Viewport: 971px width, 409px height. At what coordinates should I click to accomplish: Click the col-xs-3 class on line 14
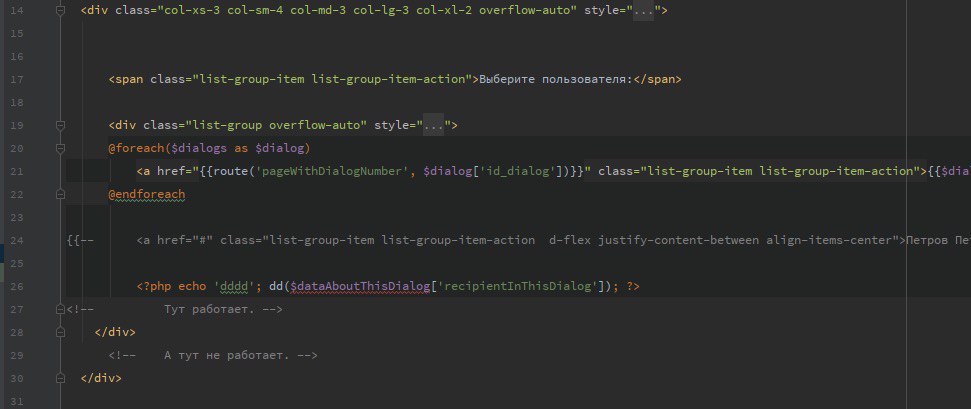click(192, 11)
